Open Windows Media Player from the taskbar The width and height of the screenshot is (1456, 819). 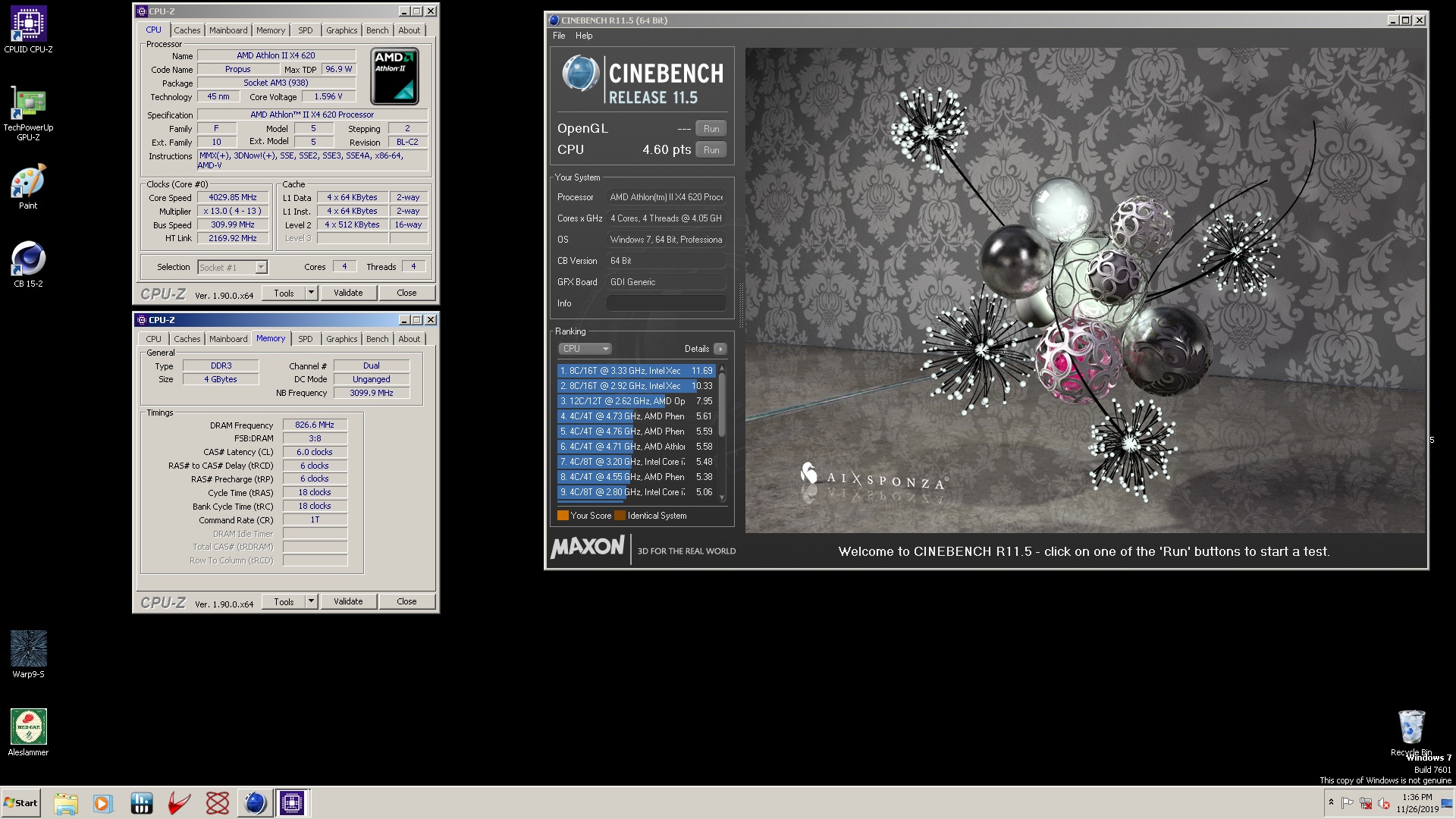point(102,803)
